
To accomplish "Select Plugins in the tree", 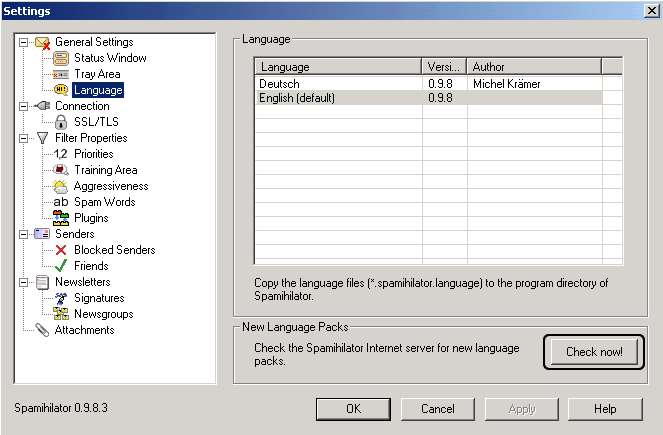I will click(91, 218).
